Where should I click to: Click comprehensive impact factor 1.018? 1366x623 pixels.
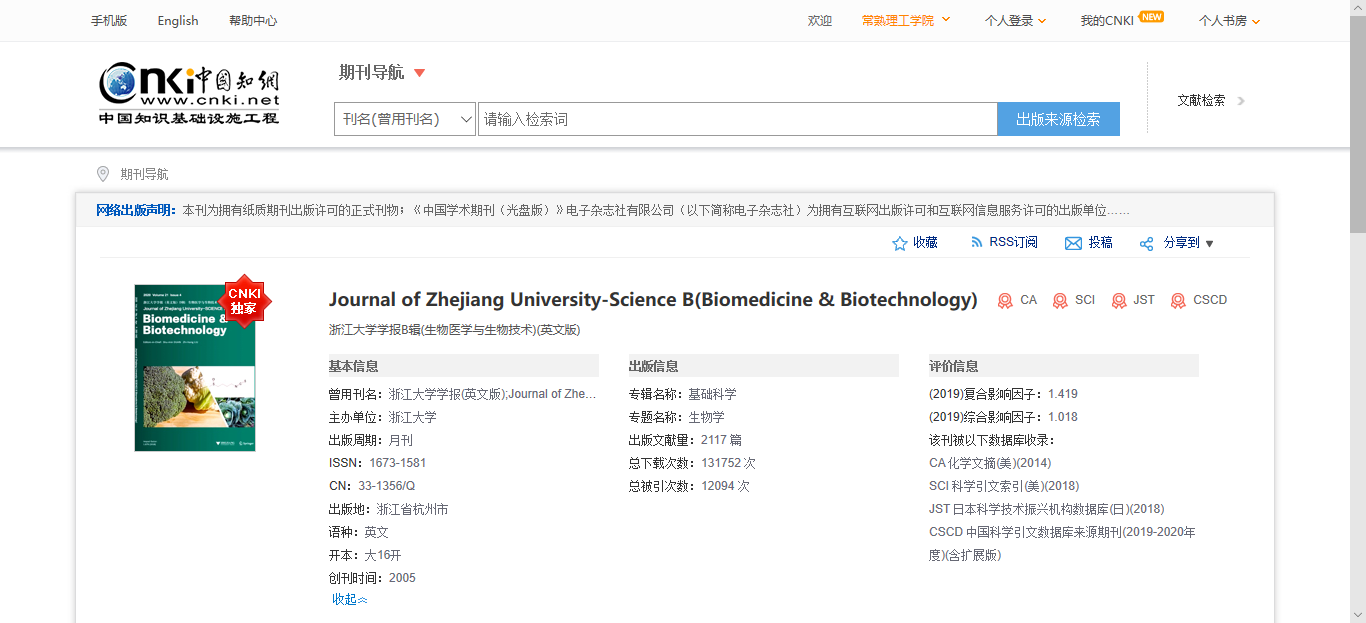(x=1063, y=417)
